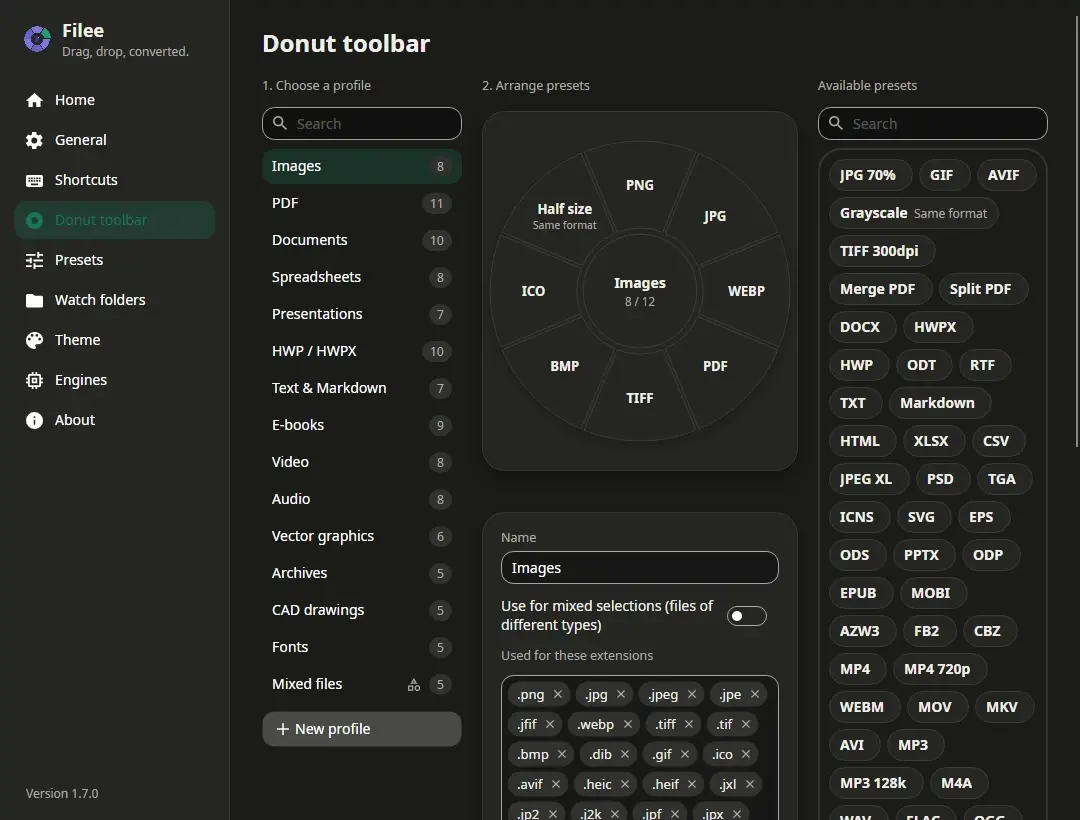Pick the Grayscale Same format preset

point(913,213)
